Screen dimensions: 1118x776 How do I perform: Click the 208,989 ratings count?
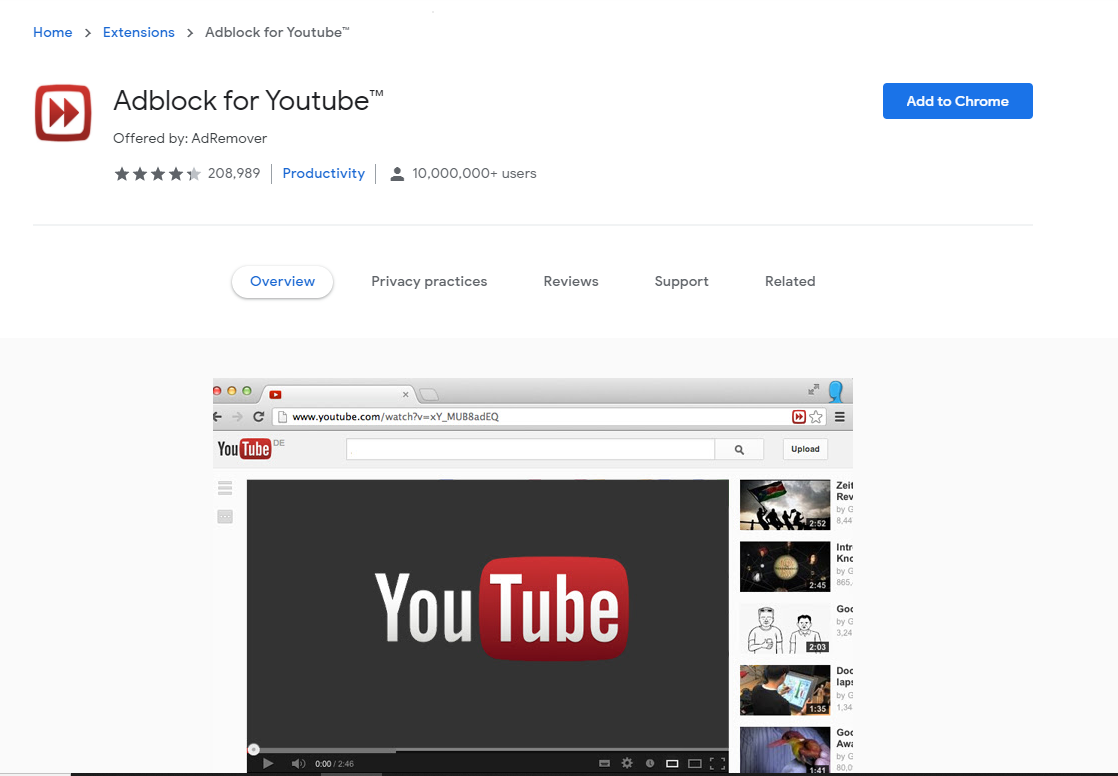[234, 173]
